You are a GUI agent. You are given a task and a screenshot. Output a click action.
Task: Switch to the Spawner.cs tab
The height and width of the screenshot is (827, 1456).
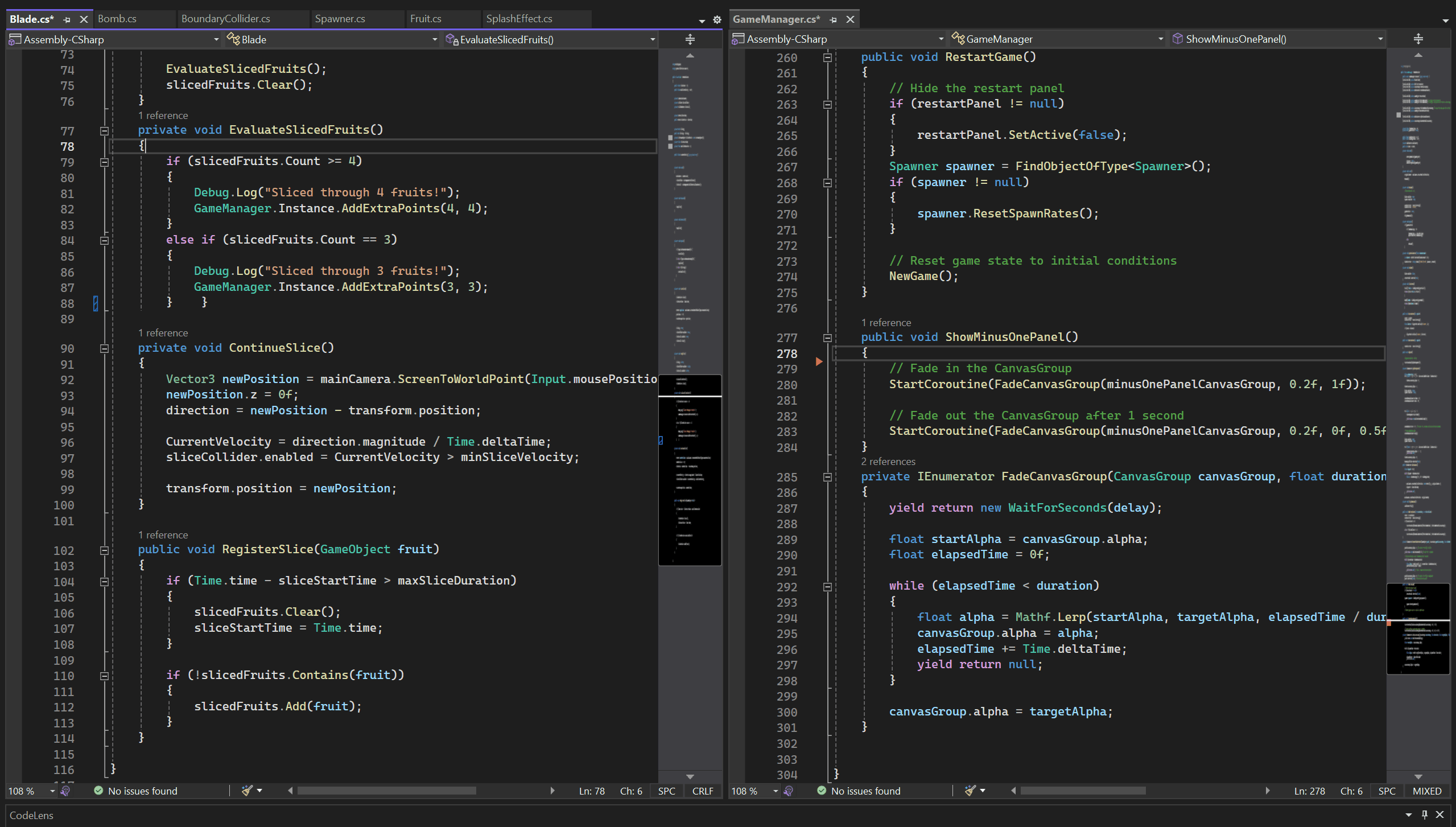[x=340, y=19]
